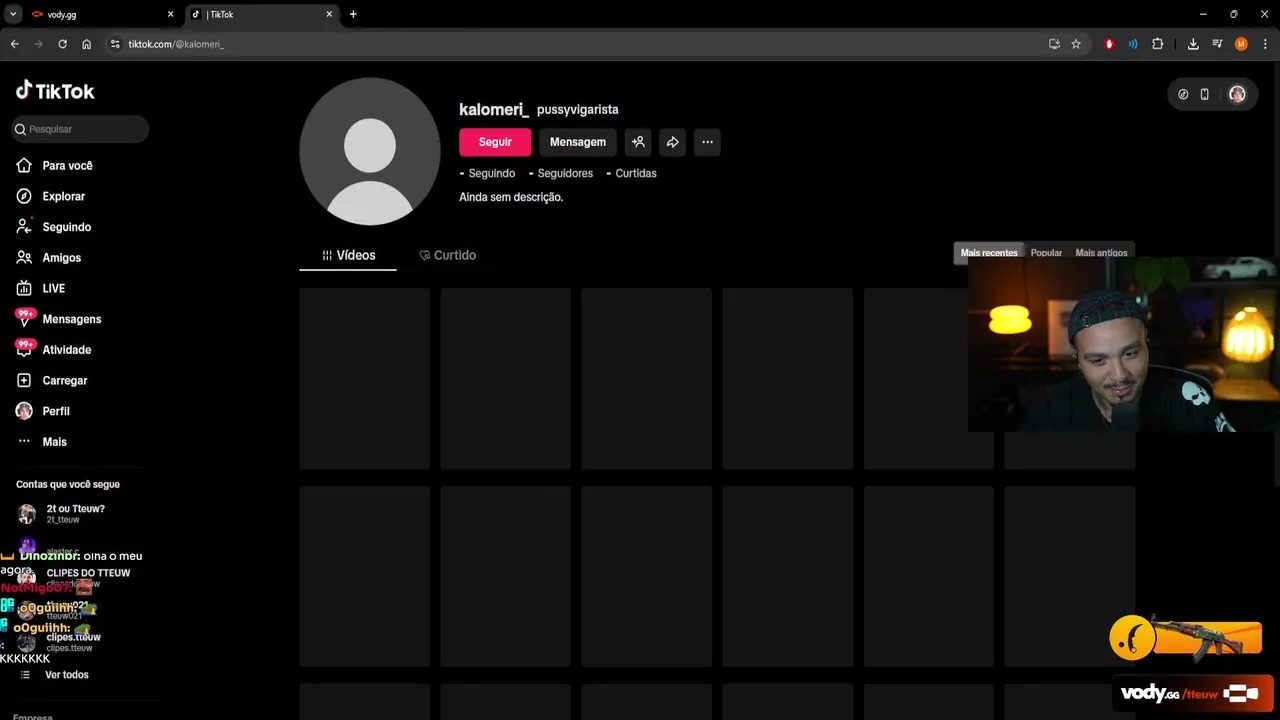Open the Amigos section
The width and height of the screenshot is (1280, 720).
[61, 258]
